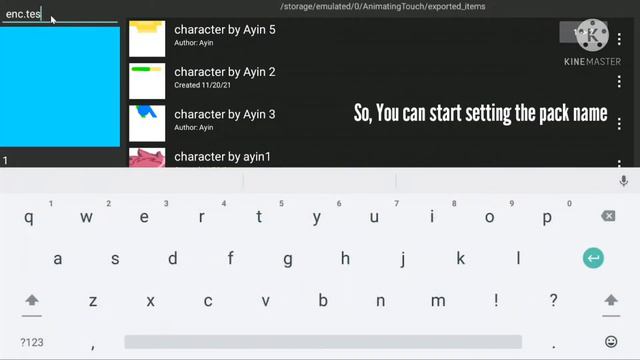Tap the v key
640x360 pixels.
click(265, 301)
